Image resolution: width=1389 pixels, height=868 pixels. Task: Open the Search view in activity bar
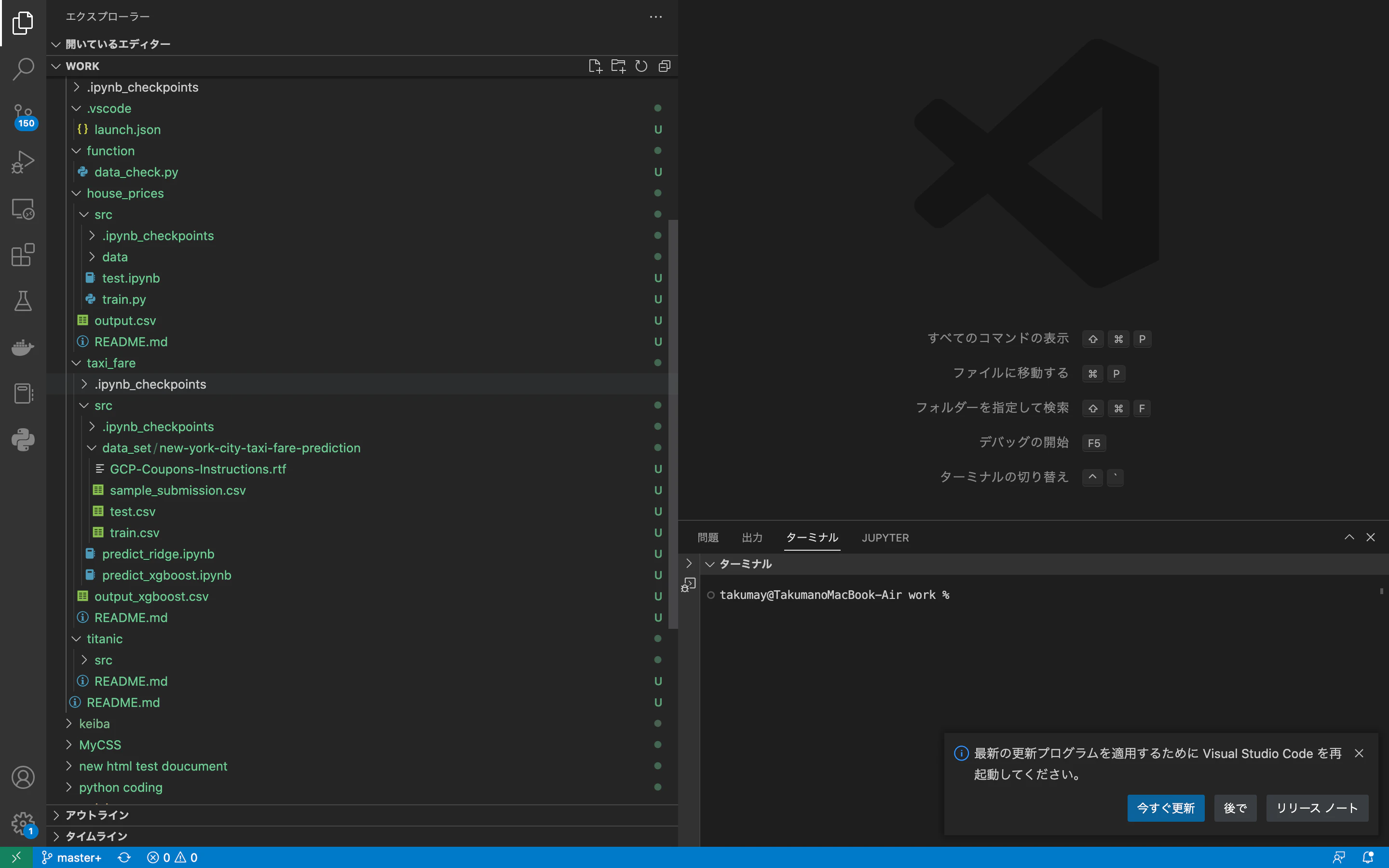tap(23, 69)
